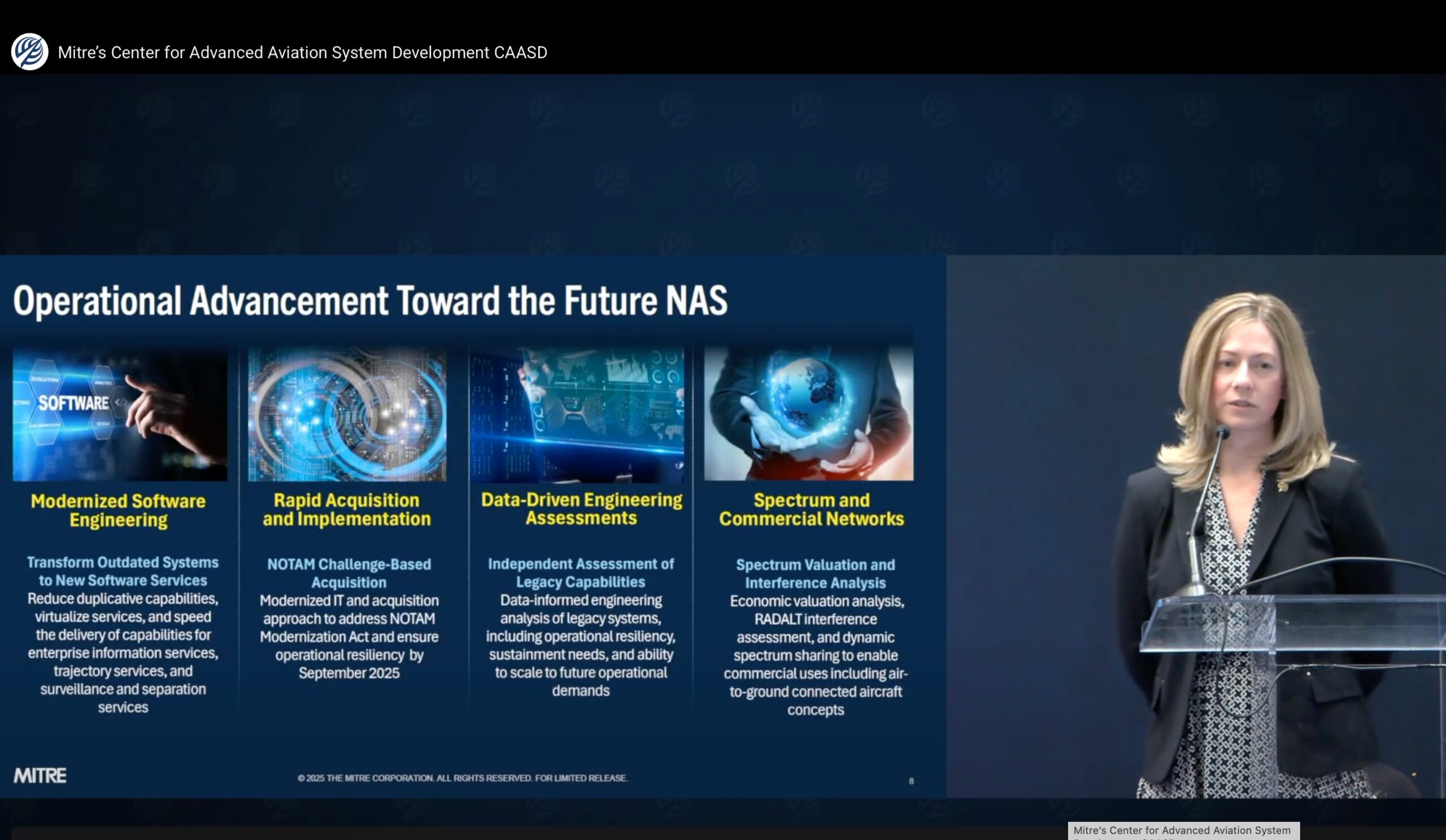Click the slide page number 8
1446x840 pixels.
click(911, 781)
